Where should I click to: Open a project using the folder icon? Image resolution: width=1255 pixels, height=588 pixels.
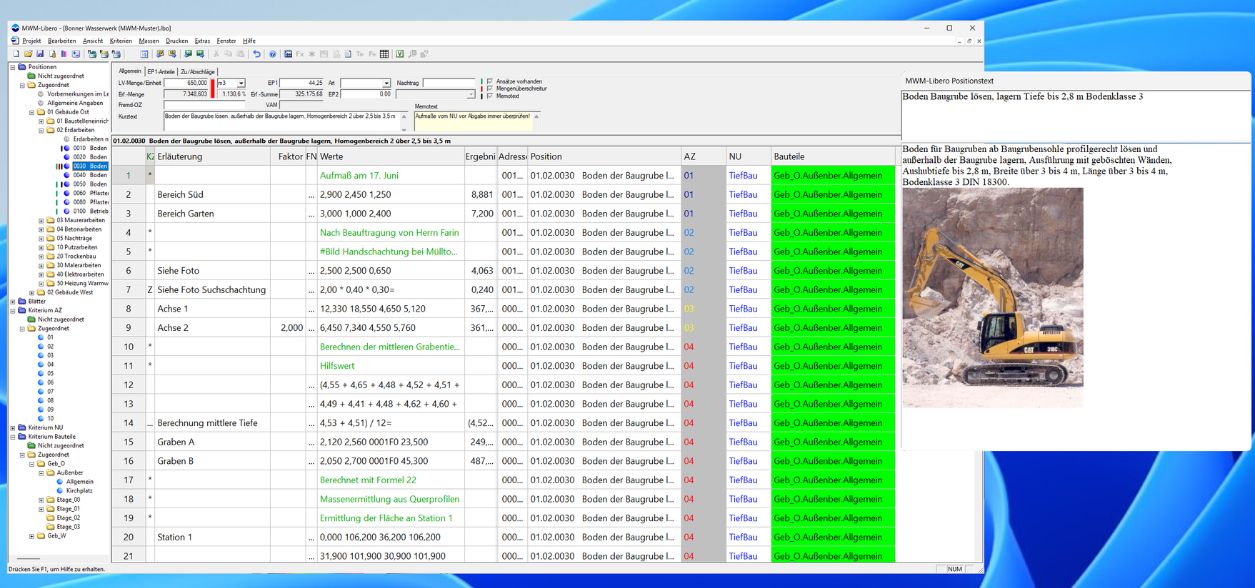(28, 55)
